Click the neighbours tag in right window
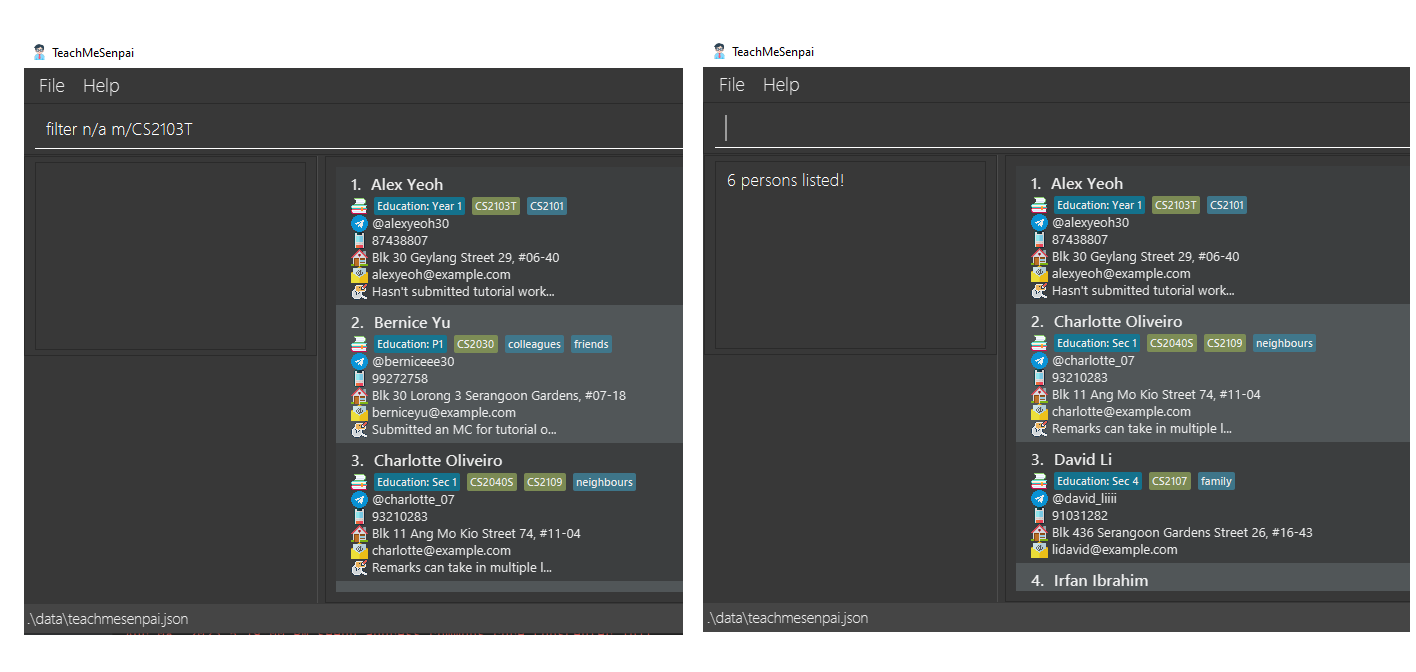The width and height of the screenshot is (1416, 672). pos(1284,343)
